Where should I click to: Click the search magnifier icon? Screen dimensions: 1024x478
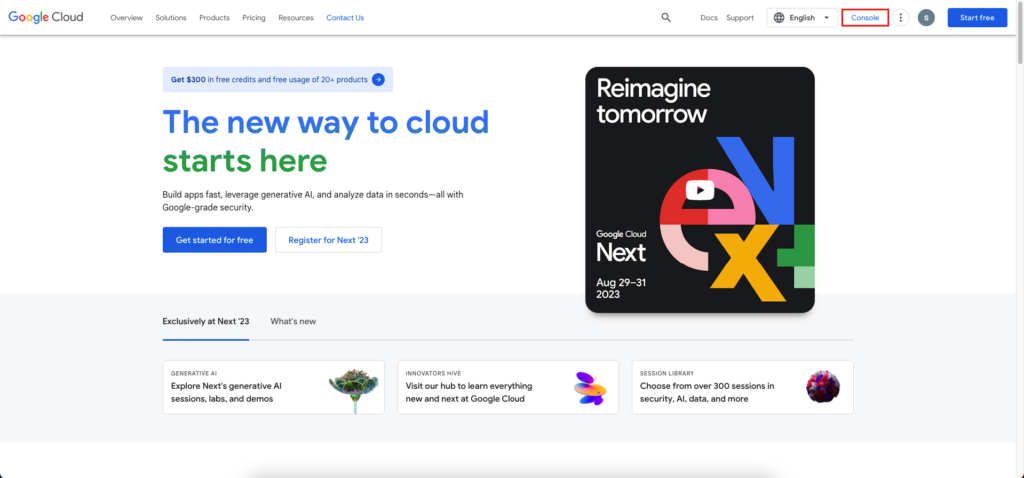665,18
